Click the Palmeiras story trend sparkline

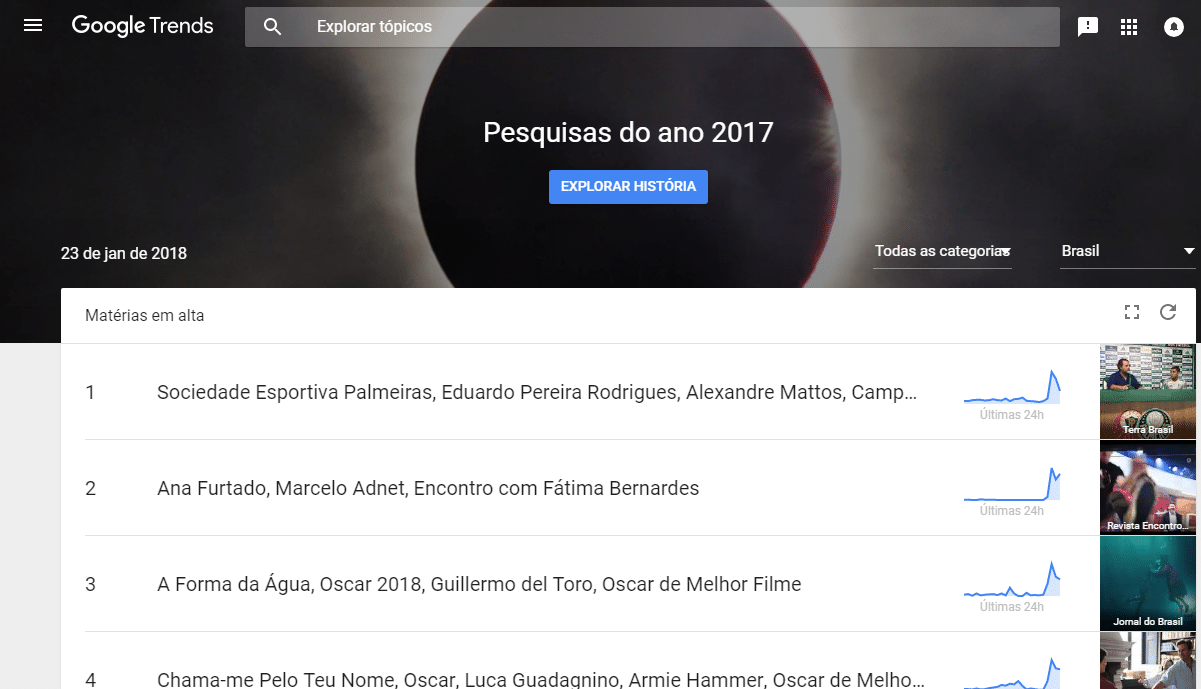click(1012, 387)
